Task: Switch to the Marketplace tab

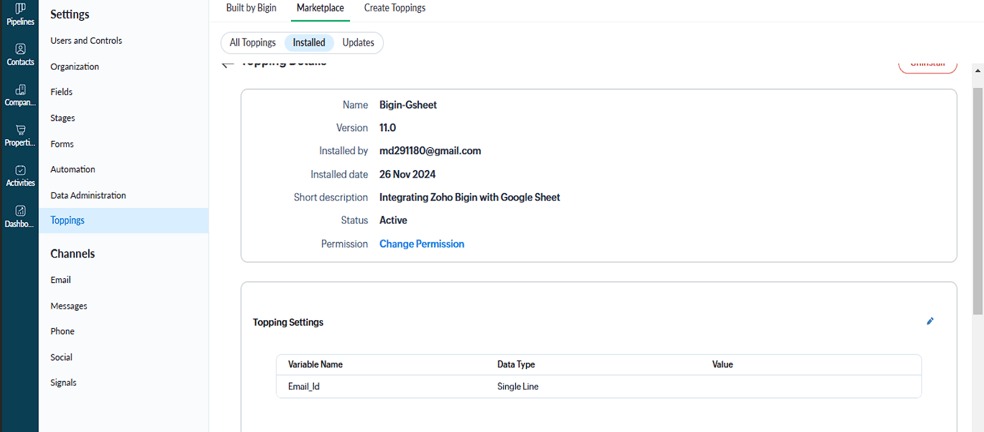Action: point(320,8)
